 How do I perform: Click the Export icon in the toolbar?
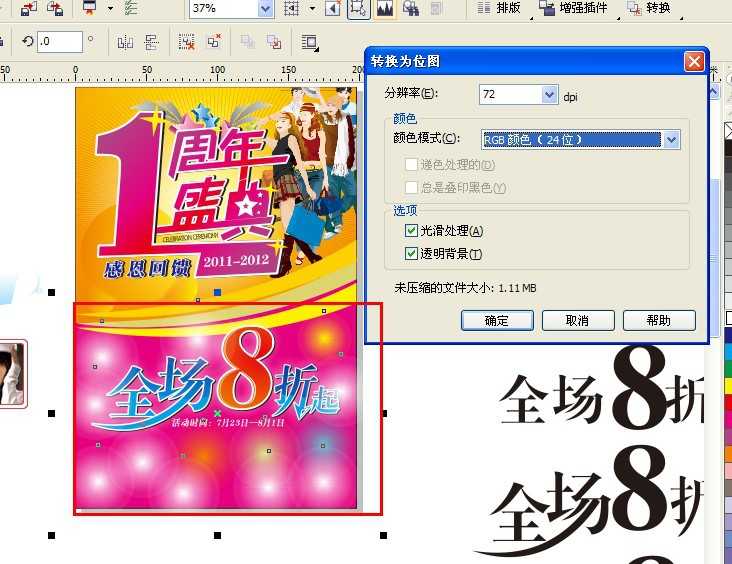click(x=55, y=7)
